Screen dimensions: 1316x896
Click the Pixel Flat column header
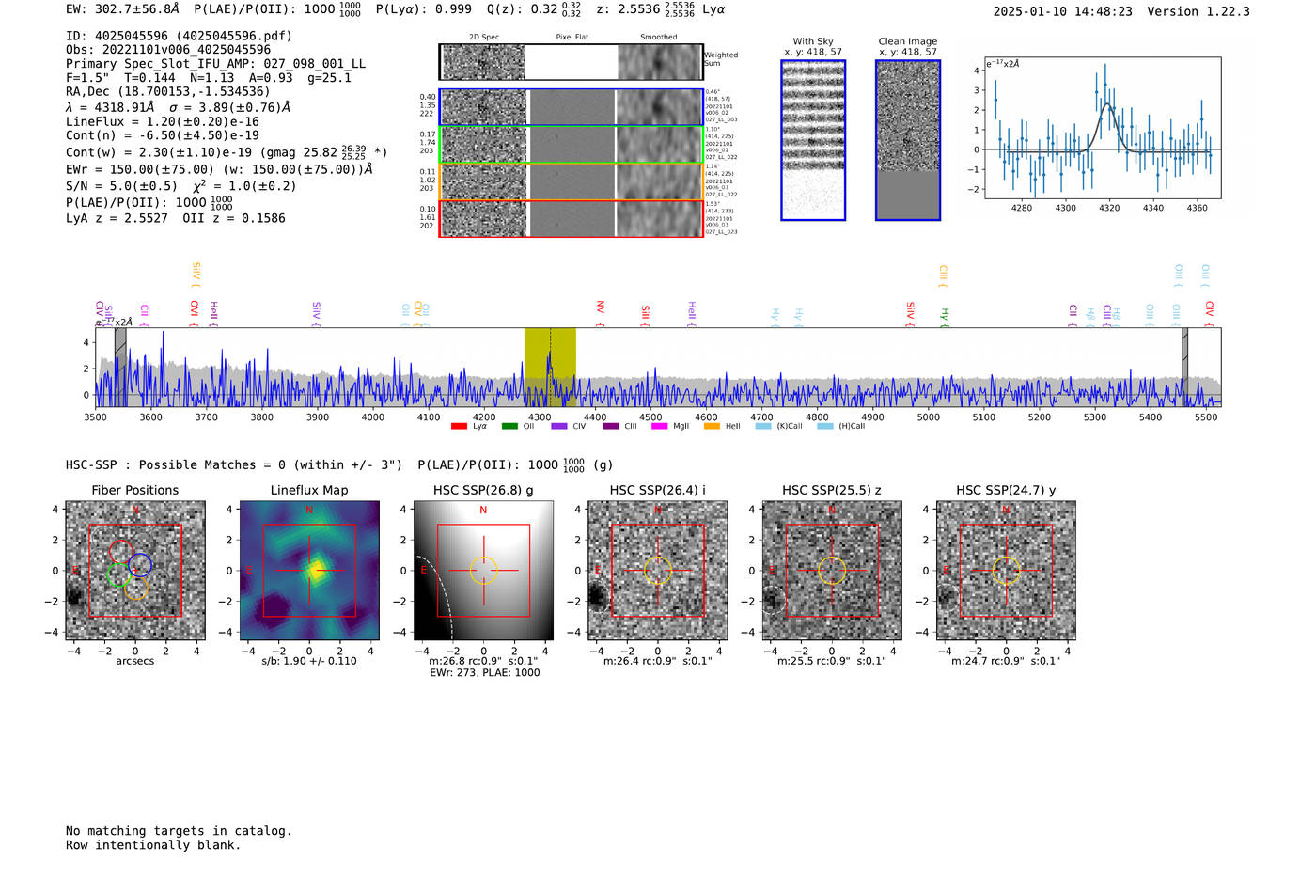(x=572, y=38)
